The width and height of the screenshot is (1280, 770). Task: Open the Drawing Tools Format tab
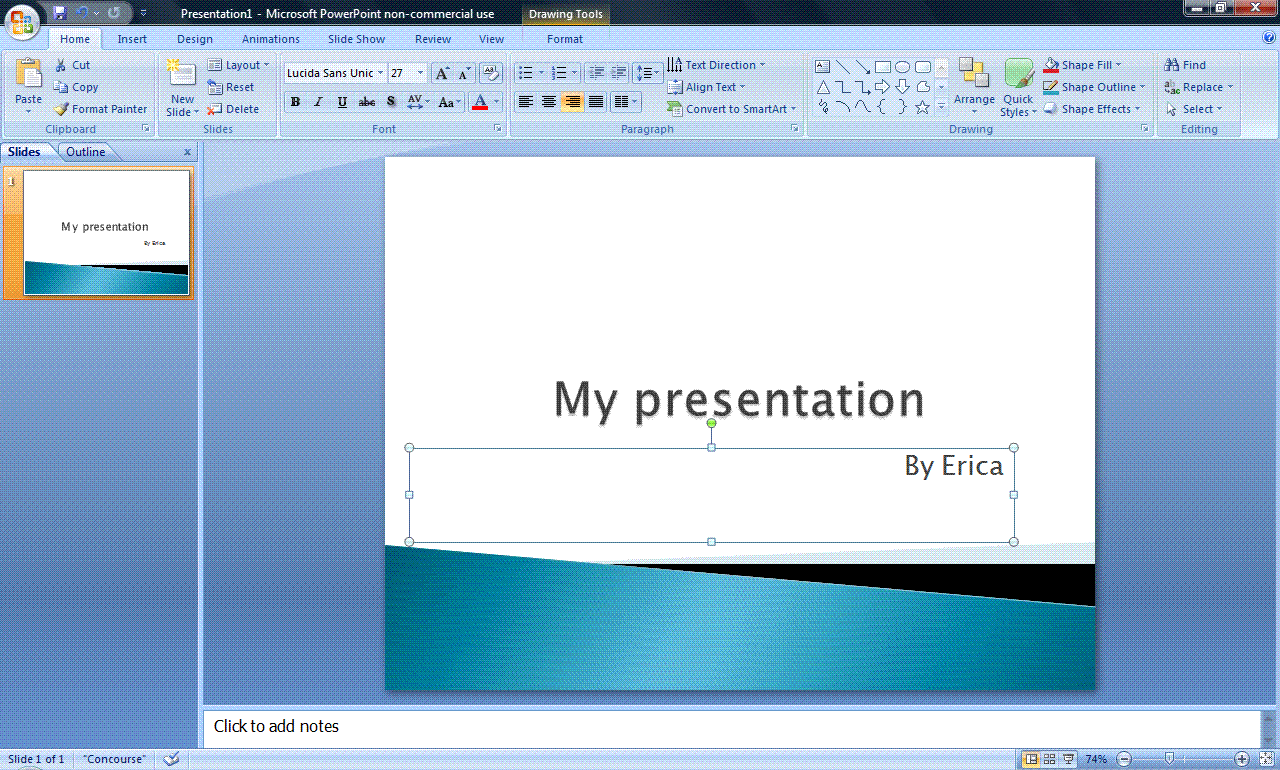coord(565,39)
